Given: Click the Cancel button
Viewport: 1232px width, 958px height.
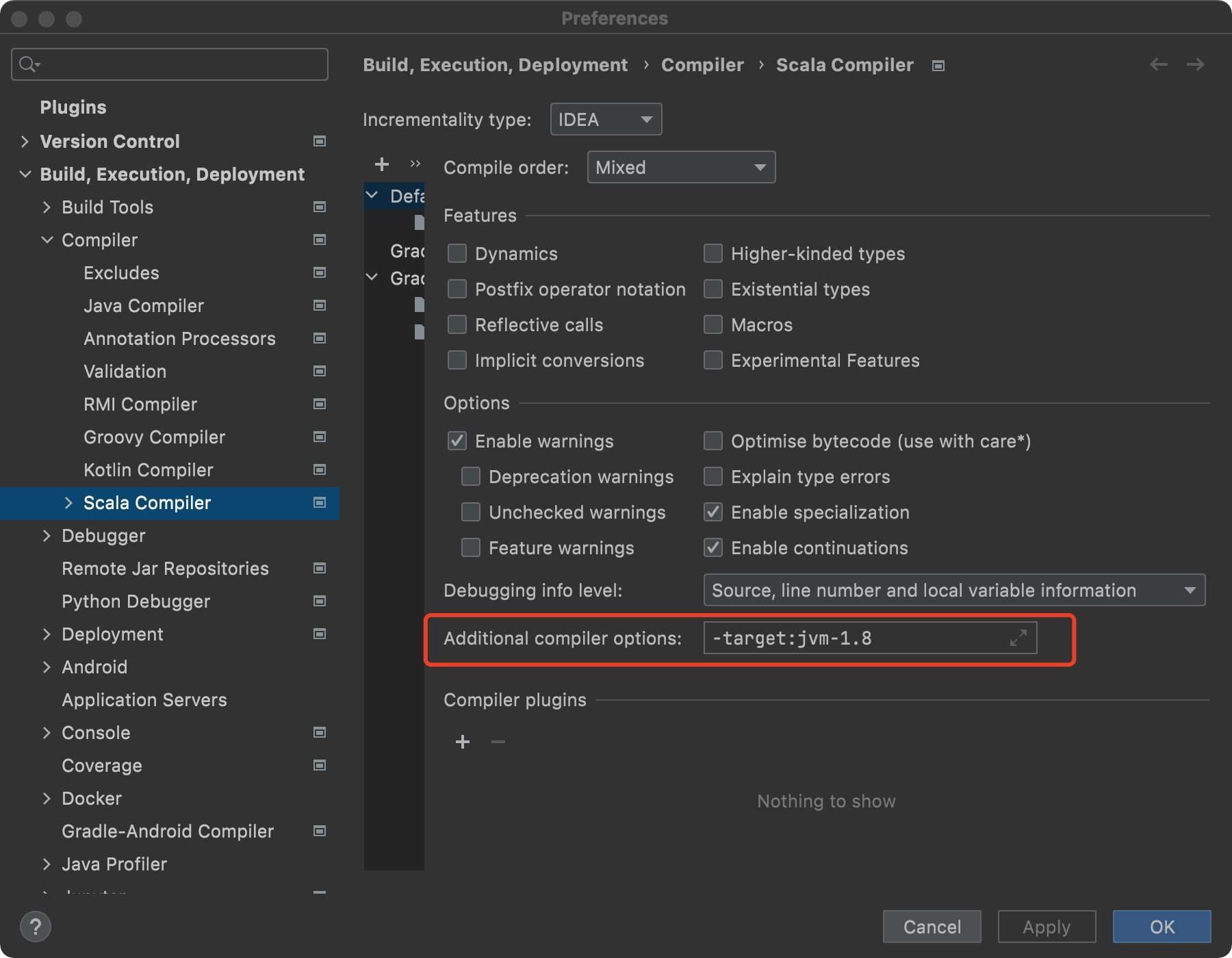Looking at the screenshot, I should coord(932,927).
